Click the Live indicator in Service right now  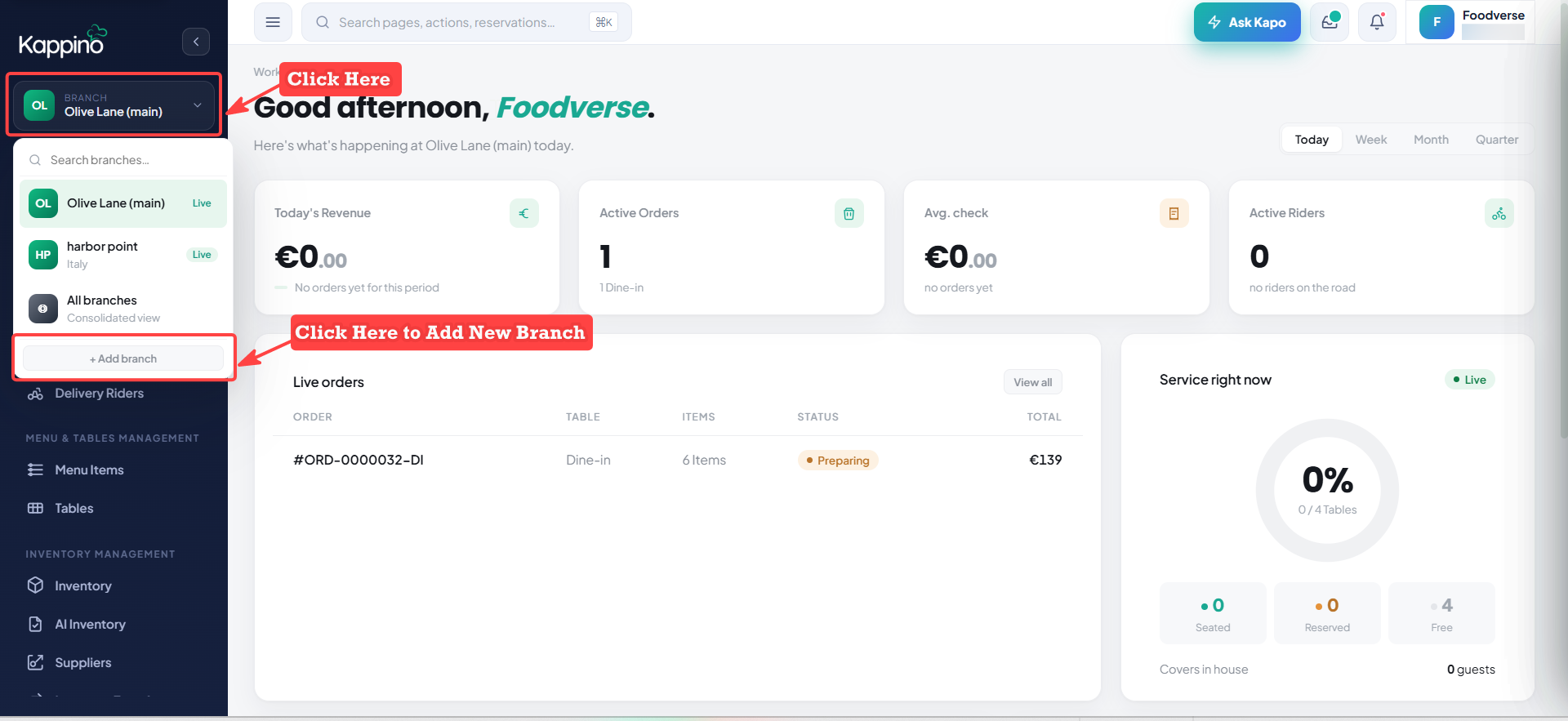(x=1470, y=380)
